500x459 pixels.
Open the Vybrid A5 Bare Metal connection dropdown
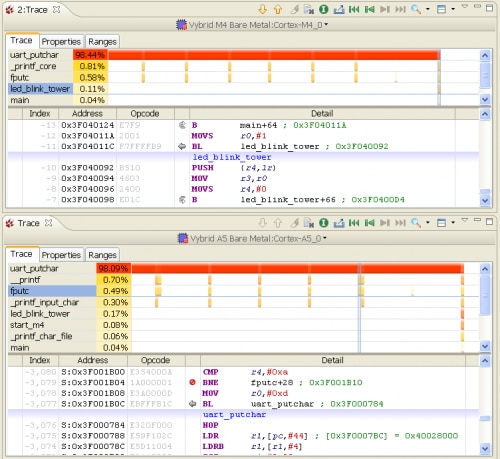point(325,238)
